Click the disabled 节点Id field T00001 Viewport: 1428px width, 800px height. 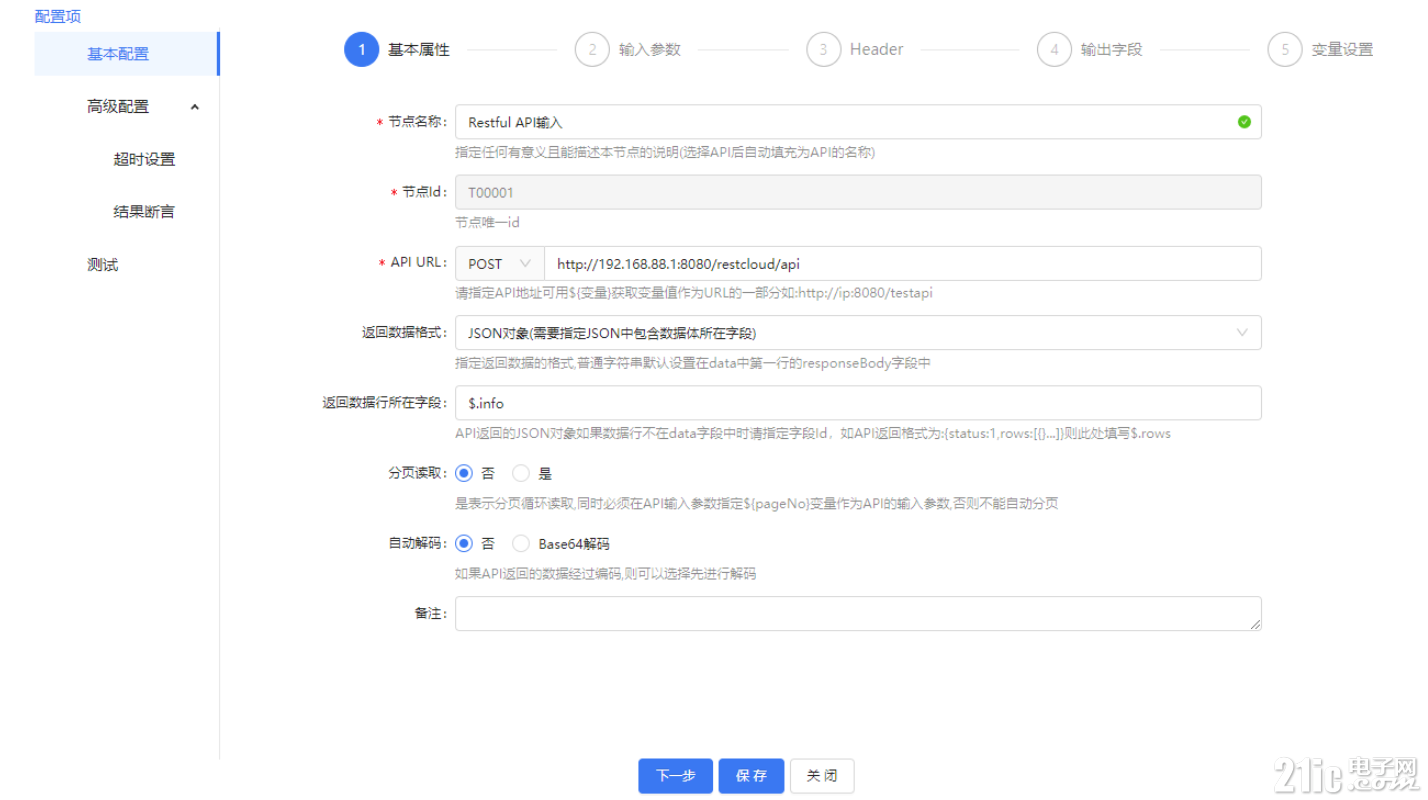[858, 192]
